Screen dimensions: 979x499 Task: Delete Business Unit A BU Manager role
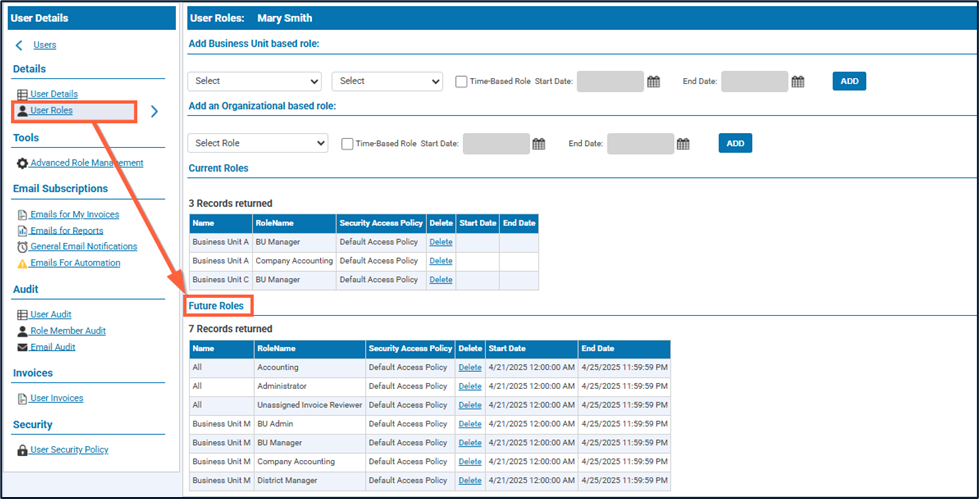click(x=441, y=242)
